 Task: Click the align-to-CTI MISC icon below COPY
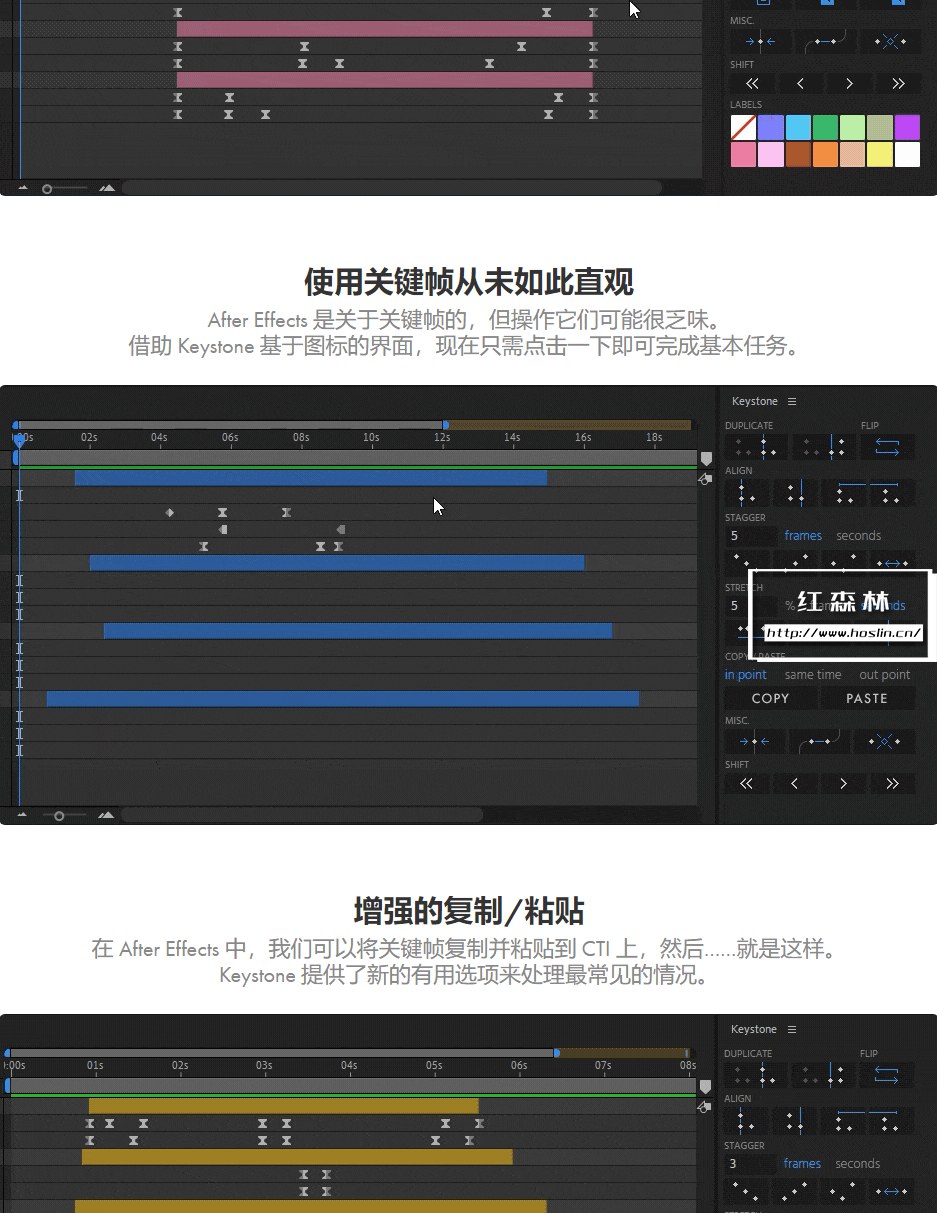click(x=754, y=742)
